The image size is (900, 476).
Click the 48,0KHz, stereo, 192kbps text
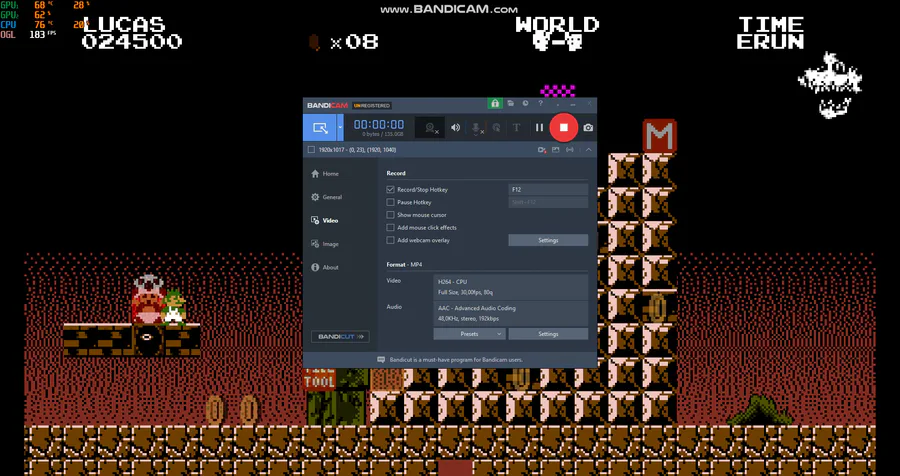(468, 319)
